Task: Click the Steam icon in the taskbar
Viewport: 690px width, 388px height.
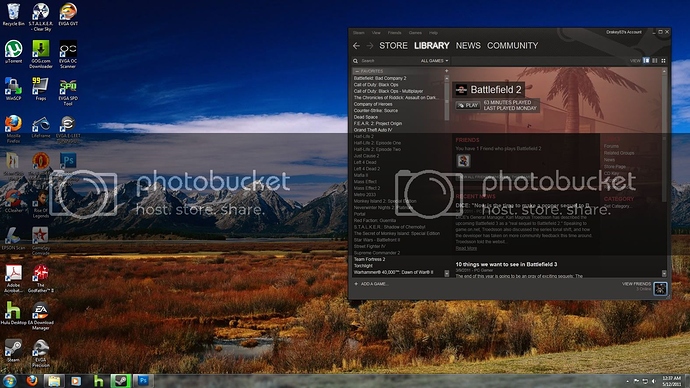Action: pos(121,381)
